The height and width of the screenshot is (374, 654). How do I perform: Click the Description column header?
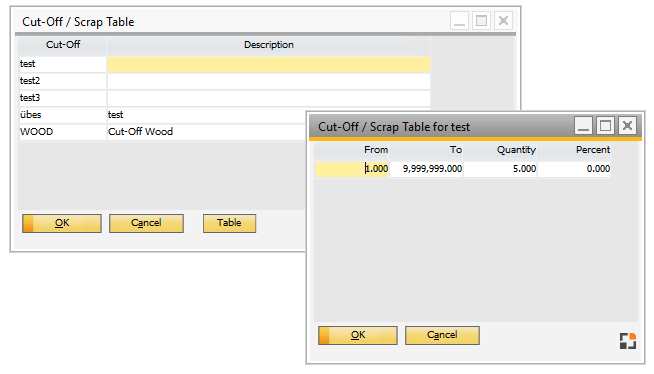[269, 45]
